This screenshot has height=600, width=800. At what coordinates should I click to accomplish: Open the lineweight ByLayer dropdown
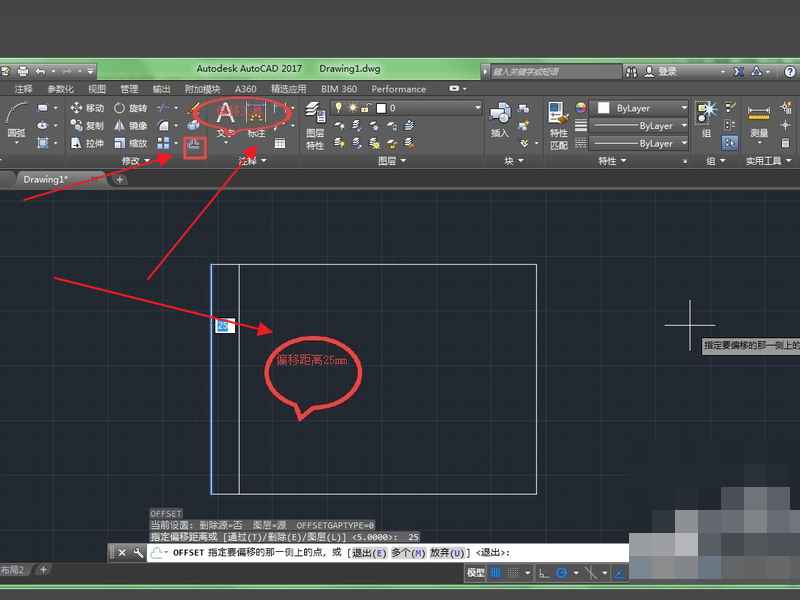click(639, 126)
